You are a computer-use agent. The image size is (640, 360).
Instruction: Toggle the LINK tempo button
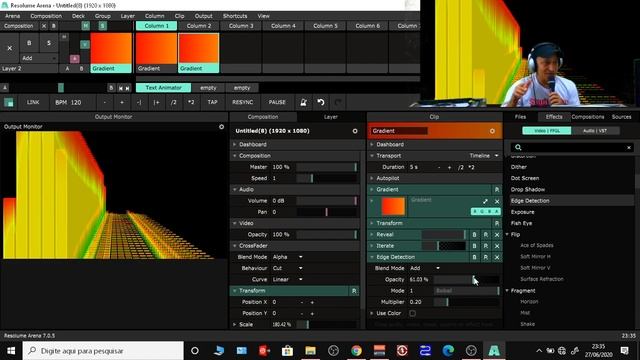coord(33,102)
